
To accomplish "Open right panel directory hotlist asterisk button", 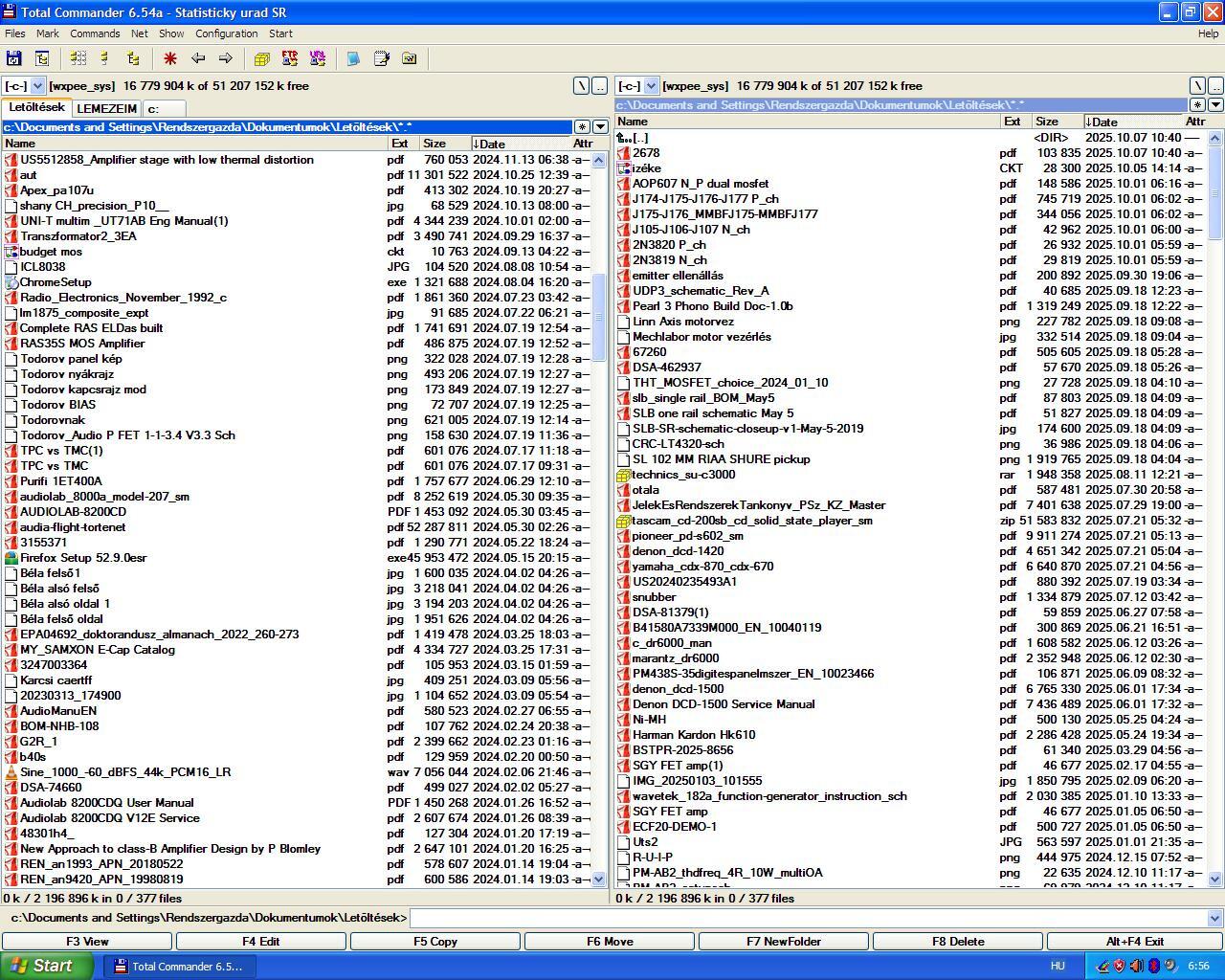I will click(x=1197, y=105).
